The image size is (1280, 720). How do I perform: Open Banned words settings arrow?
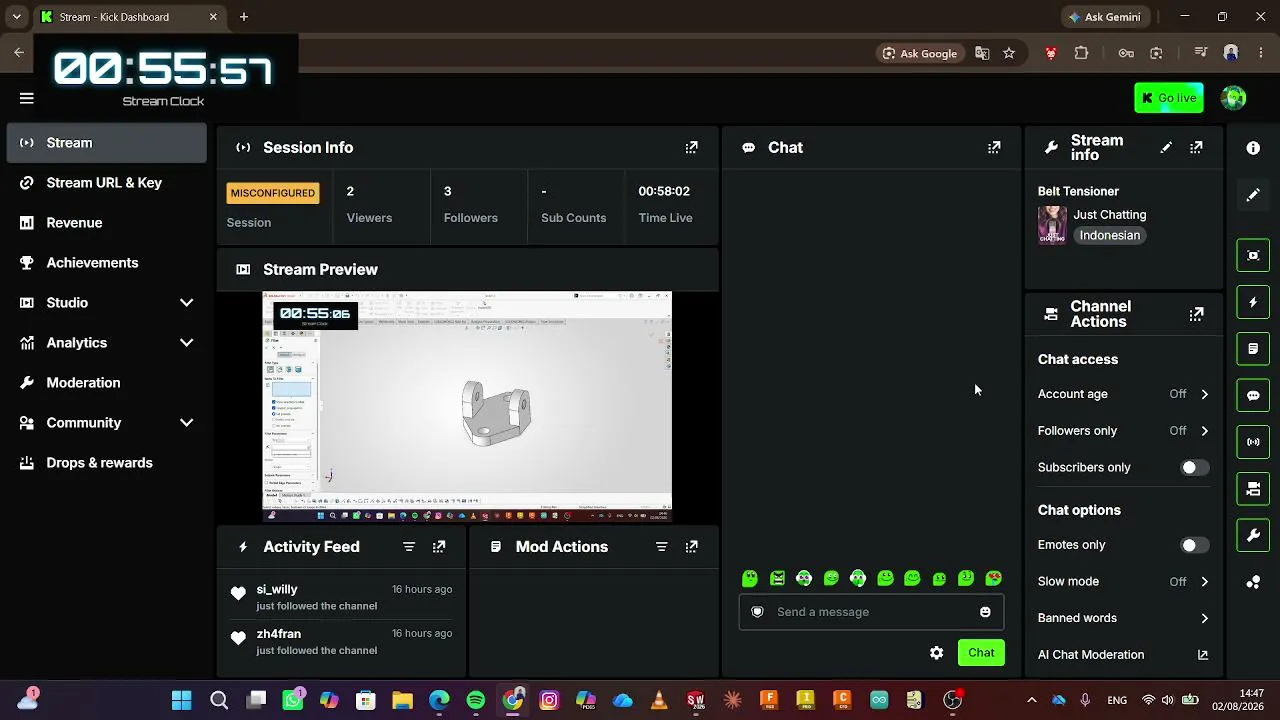click(1204, 618)
